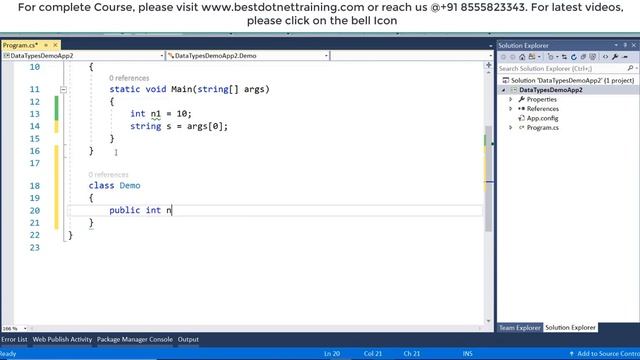
Task: Click 'Ln 20' in the status bar
Action: (332, 353)
